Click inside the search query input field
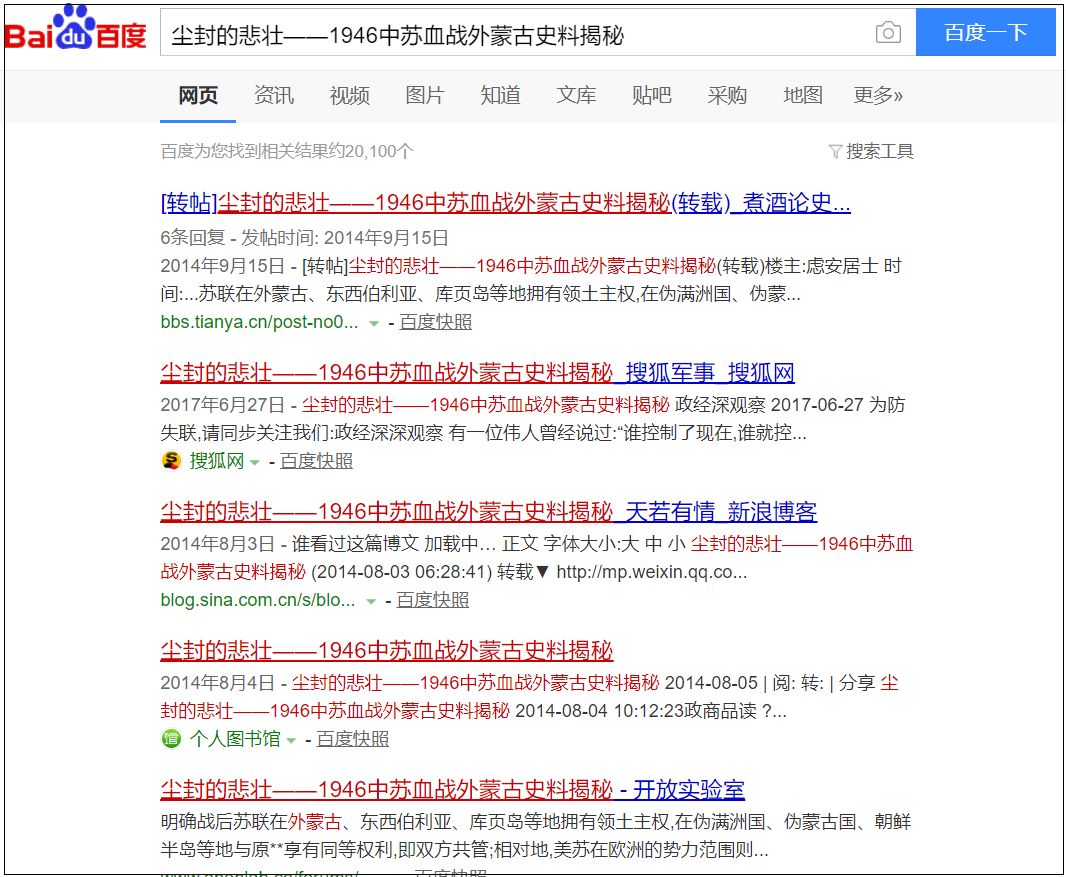This screenshot has width=1066, height=877. 500,32
